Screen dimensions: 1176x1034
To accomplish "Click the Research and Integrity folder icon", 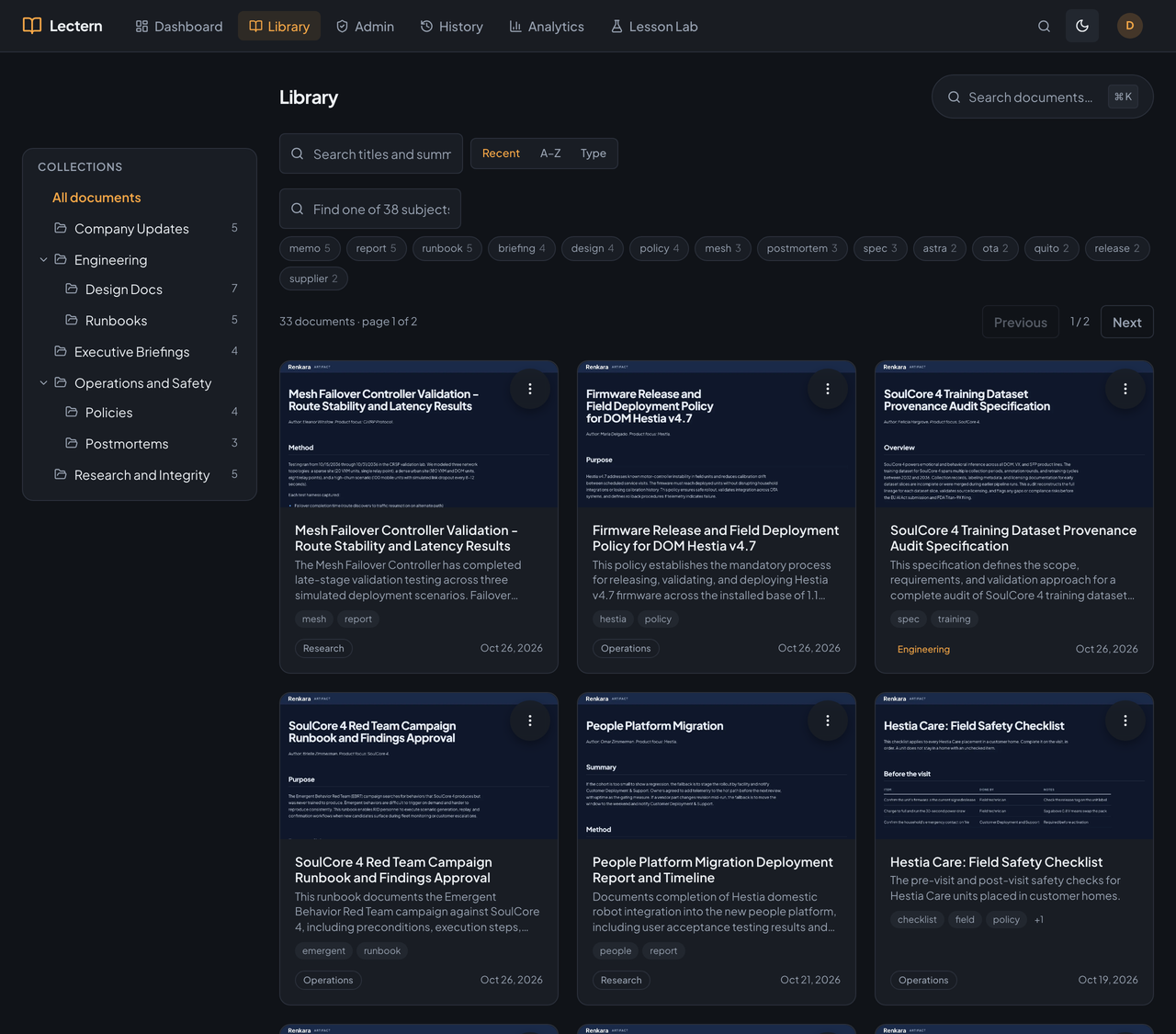I will coord(61,474).
